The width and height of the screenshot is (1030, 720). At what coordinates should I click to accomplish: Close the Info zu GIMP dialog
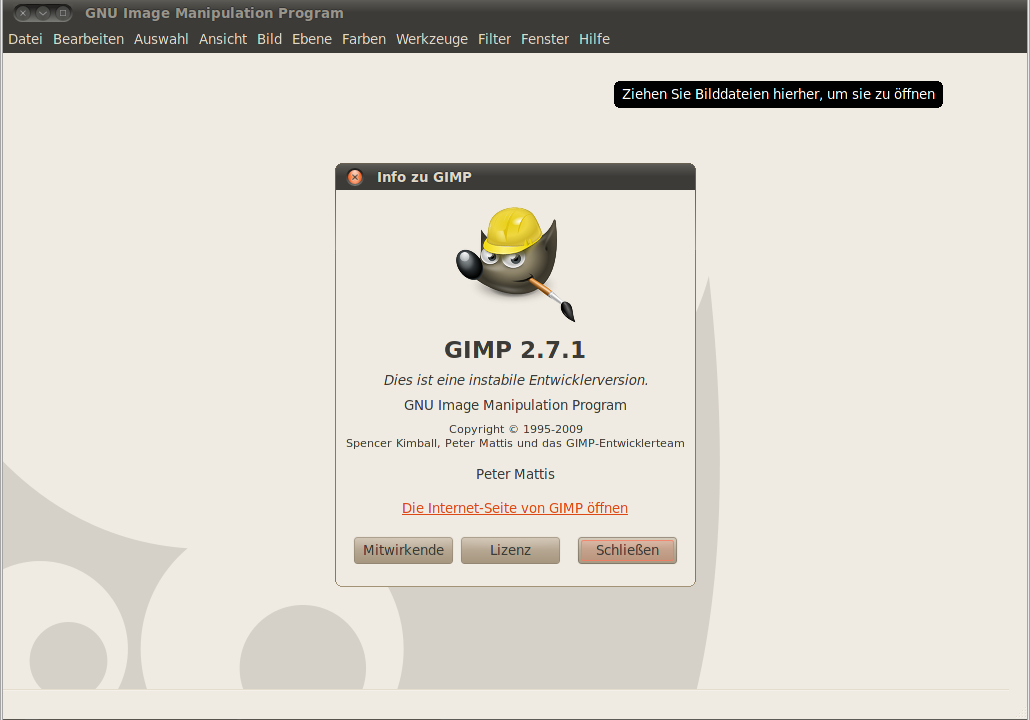pos(355,176)
